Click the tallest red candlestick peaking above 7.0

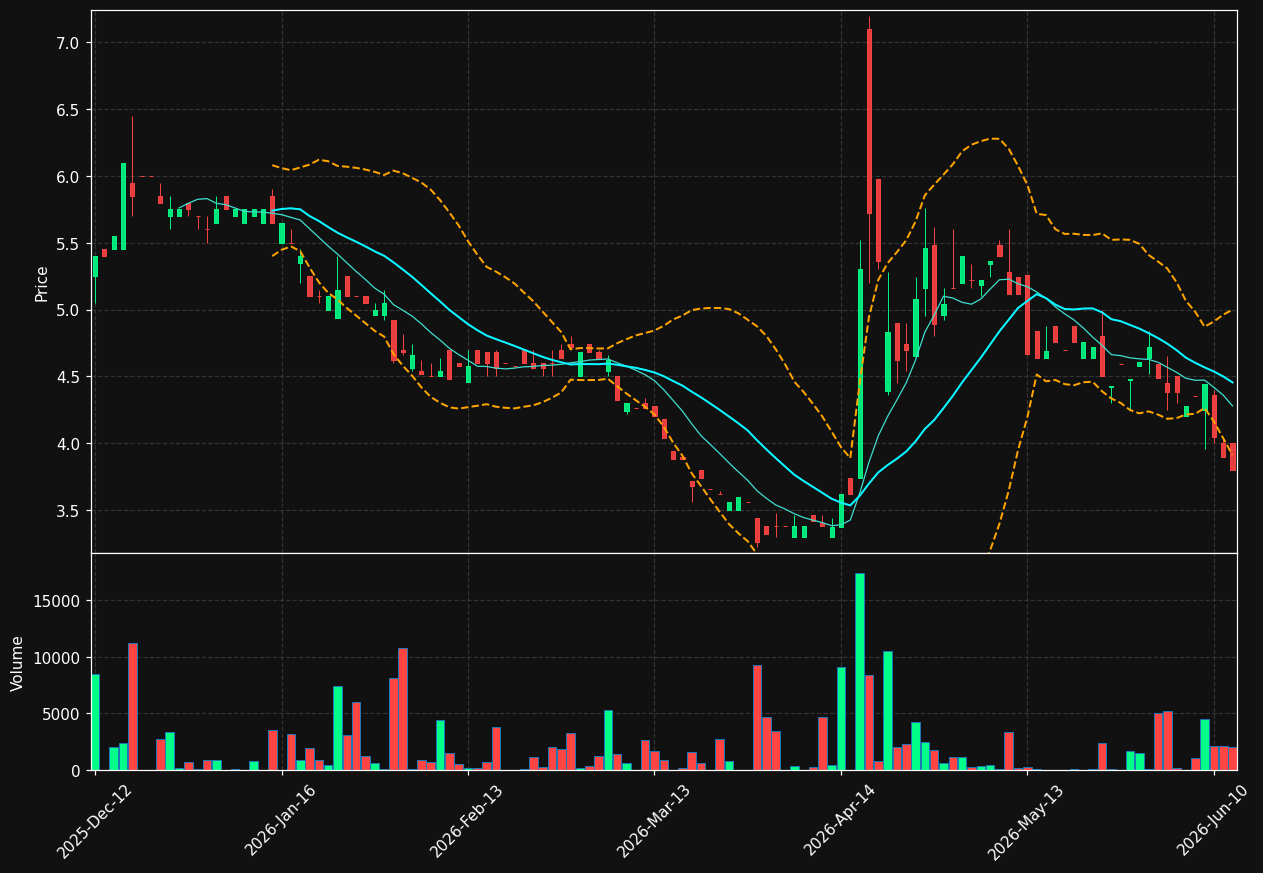tap(869, 121)
